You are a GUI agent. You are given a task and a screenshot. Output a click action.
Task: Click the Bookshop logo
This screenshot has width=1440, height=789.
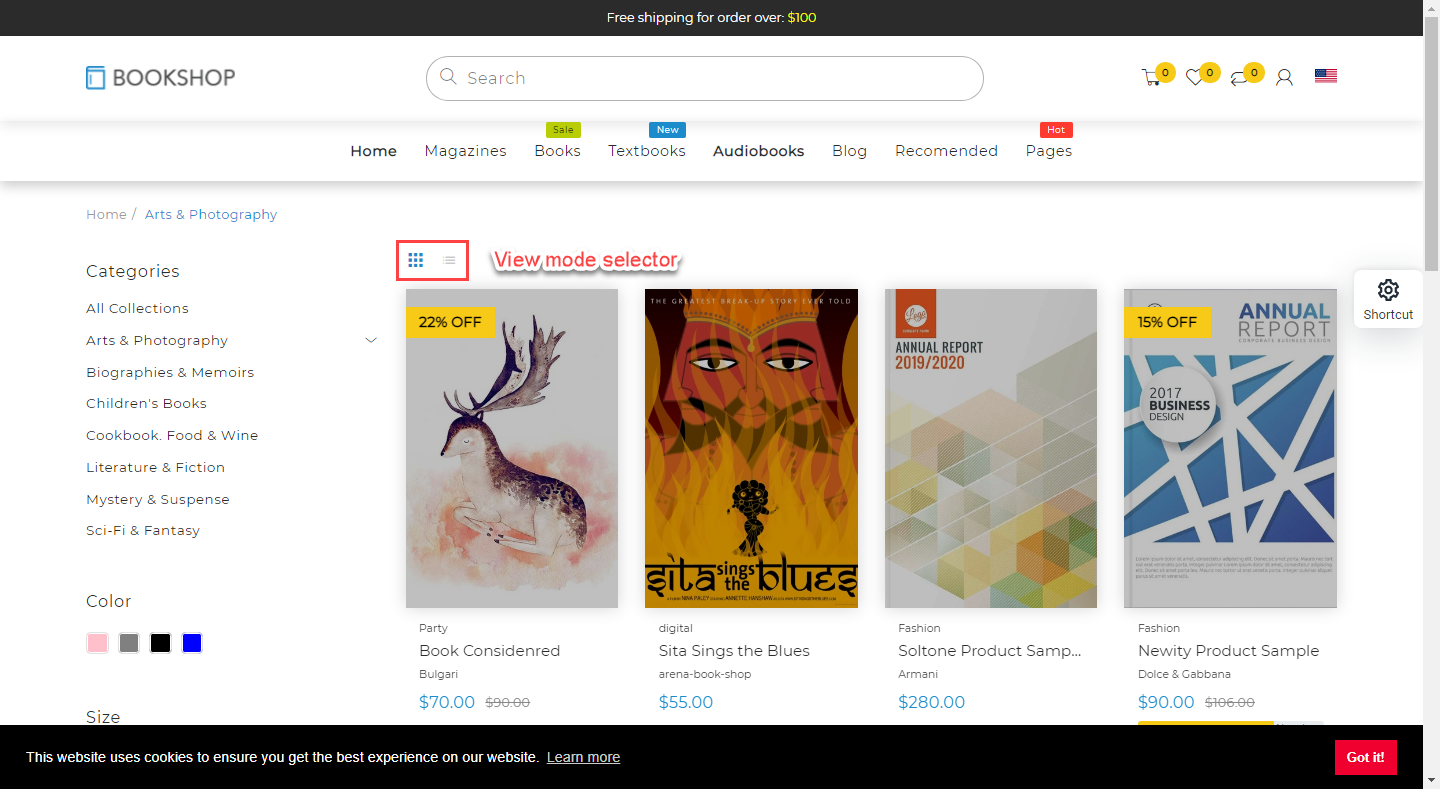(160, 77)
